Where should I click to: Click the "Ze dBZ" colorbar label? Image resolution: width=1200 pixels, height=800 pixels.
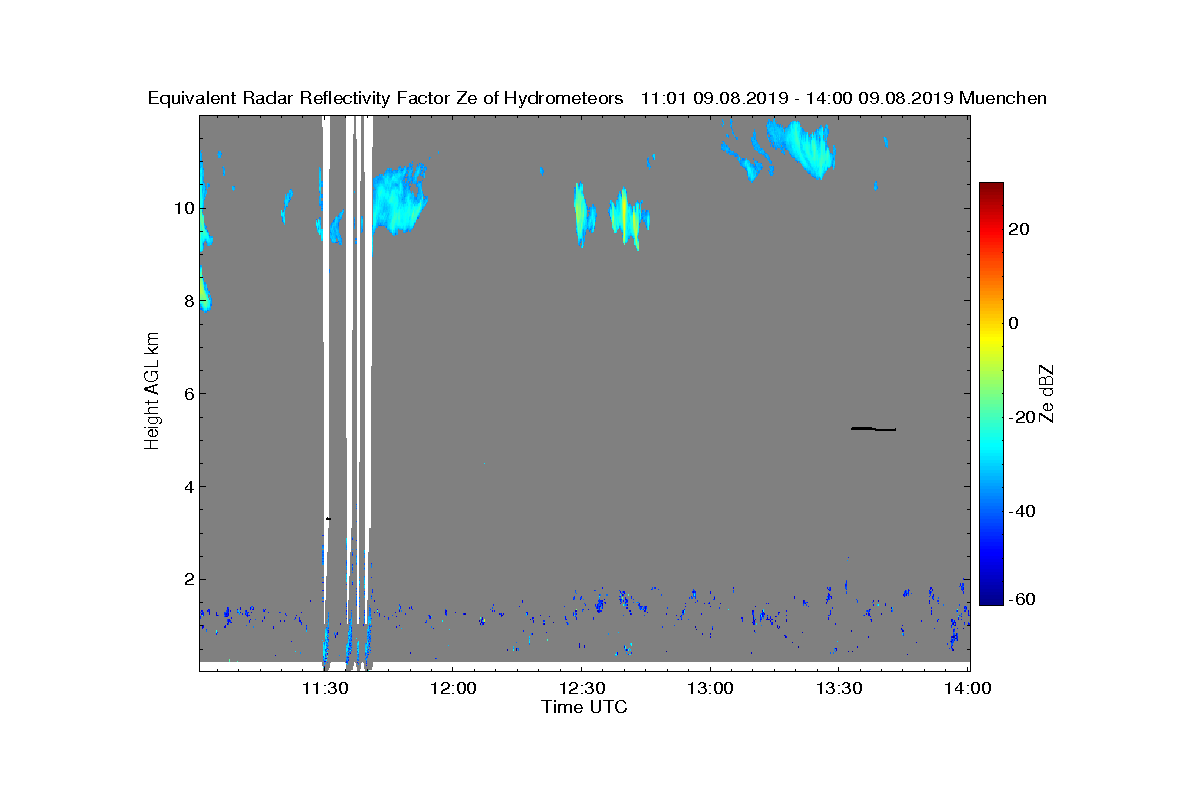pyautogui.click(x=1046, y=393)
